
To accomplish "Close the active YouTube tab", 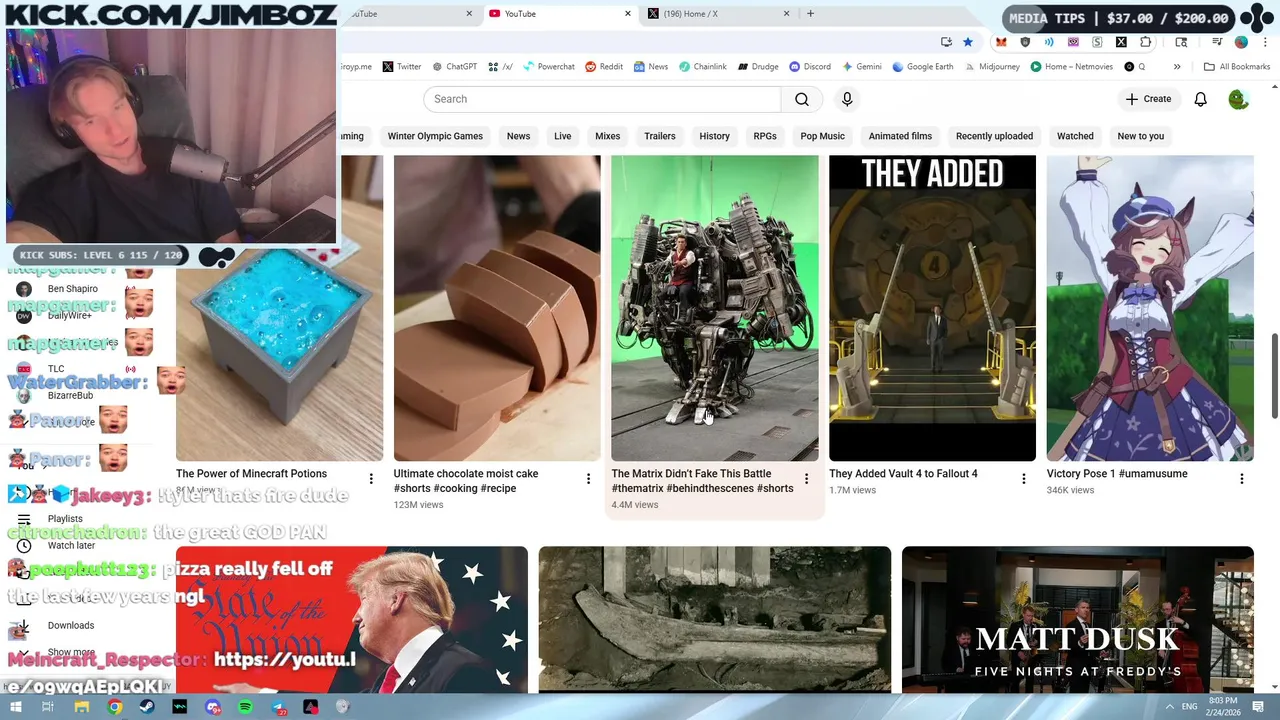I will pyautogui.click(x=628, y=14).
